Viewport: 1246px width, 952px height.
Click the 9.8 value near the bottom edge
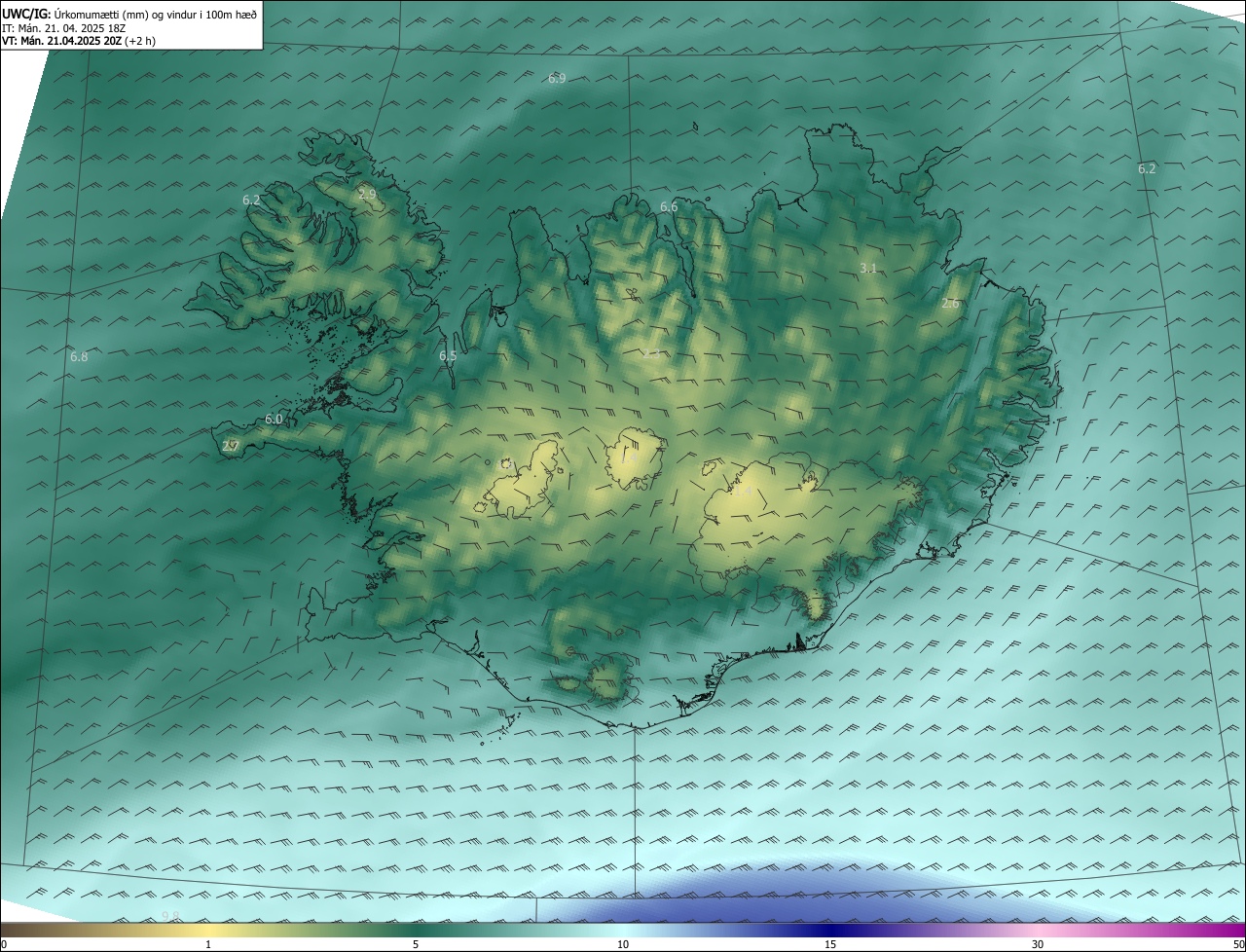click(170, 916)
